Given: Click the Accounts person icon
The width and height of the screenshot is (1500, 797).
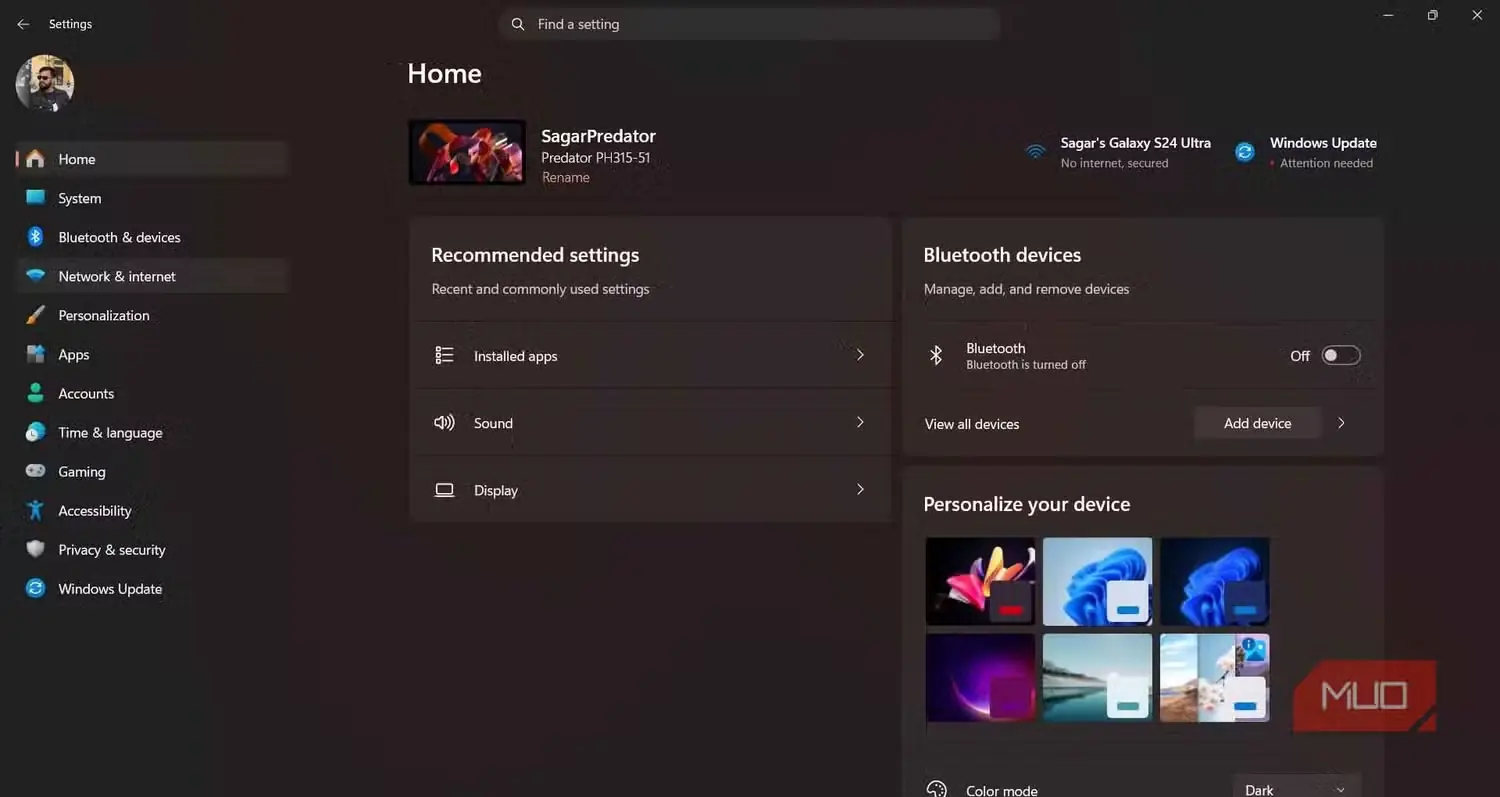Looking at the screenshot, I should (35, 393).
